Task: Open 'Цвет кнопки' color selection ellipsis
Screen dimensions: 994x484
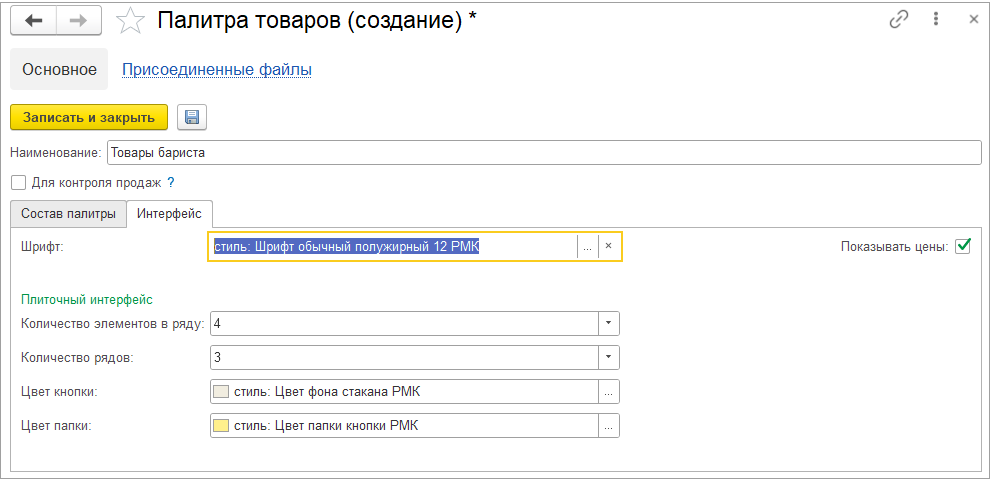Action: pos(608,391)
